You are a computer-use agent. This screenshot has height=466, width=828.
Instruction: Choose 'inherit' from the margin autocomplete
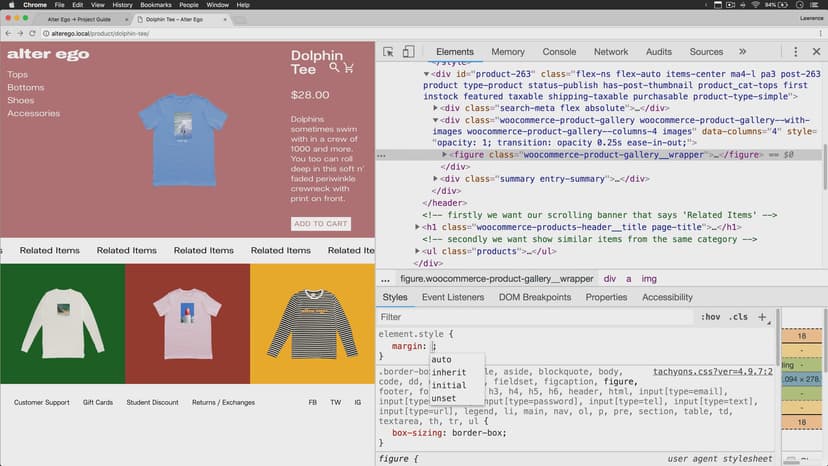[x=448, y=373]
